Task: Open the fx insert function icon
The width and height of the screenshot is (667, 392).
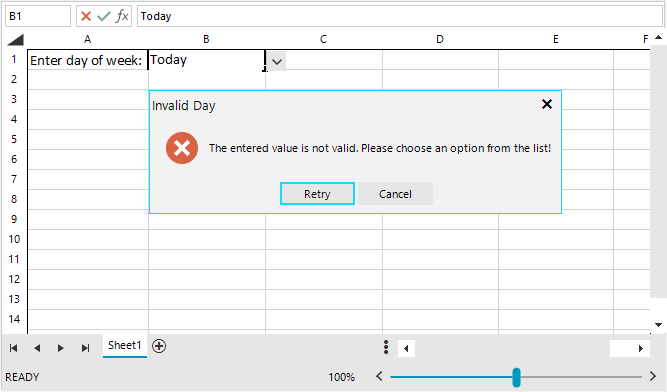Action: [x=122, y=16]
